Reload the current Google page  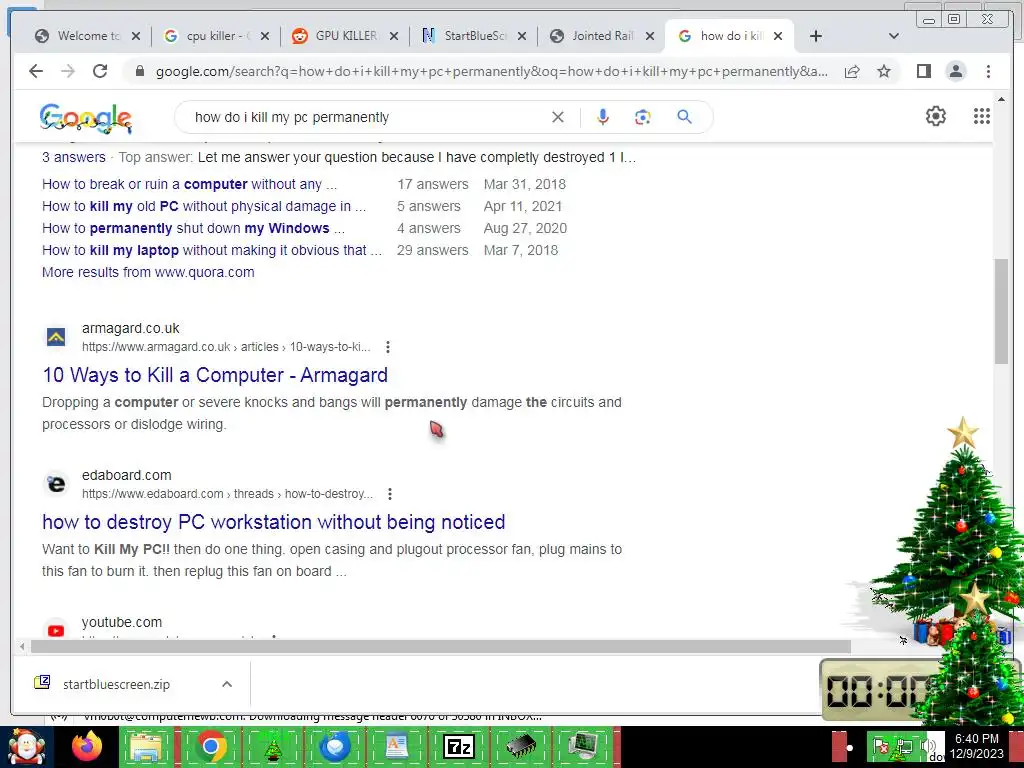point(100,71)
